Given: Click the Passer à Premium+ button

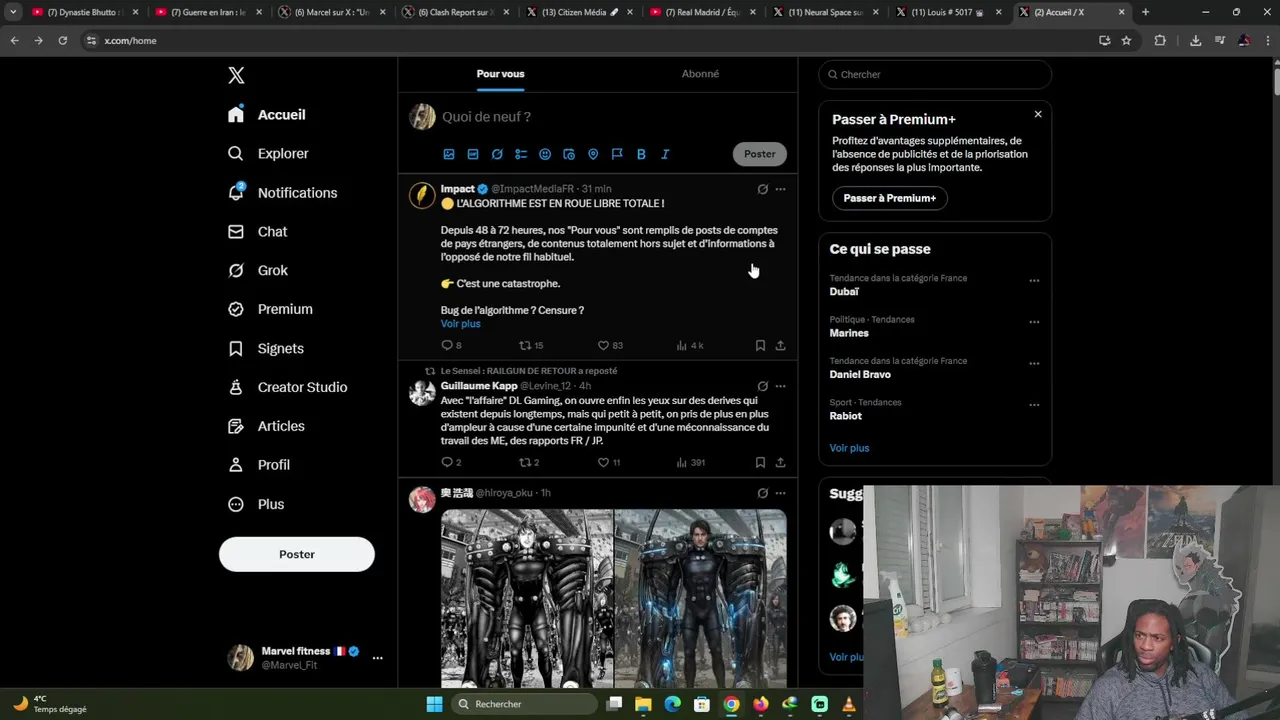Looking at the screenshot, I should tap(890, 198).
